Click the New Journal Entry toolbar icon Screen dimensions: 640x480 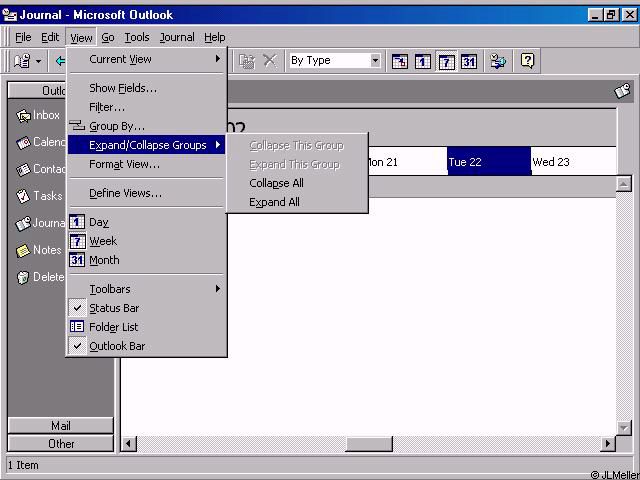(22, 61)
